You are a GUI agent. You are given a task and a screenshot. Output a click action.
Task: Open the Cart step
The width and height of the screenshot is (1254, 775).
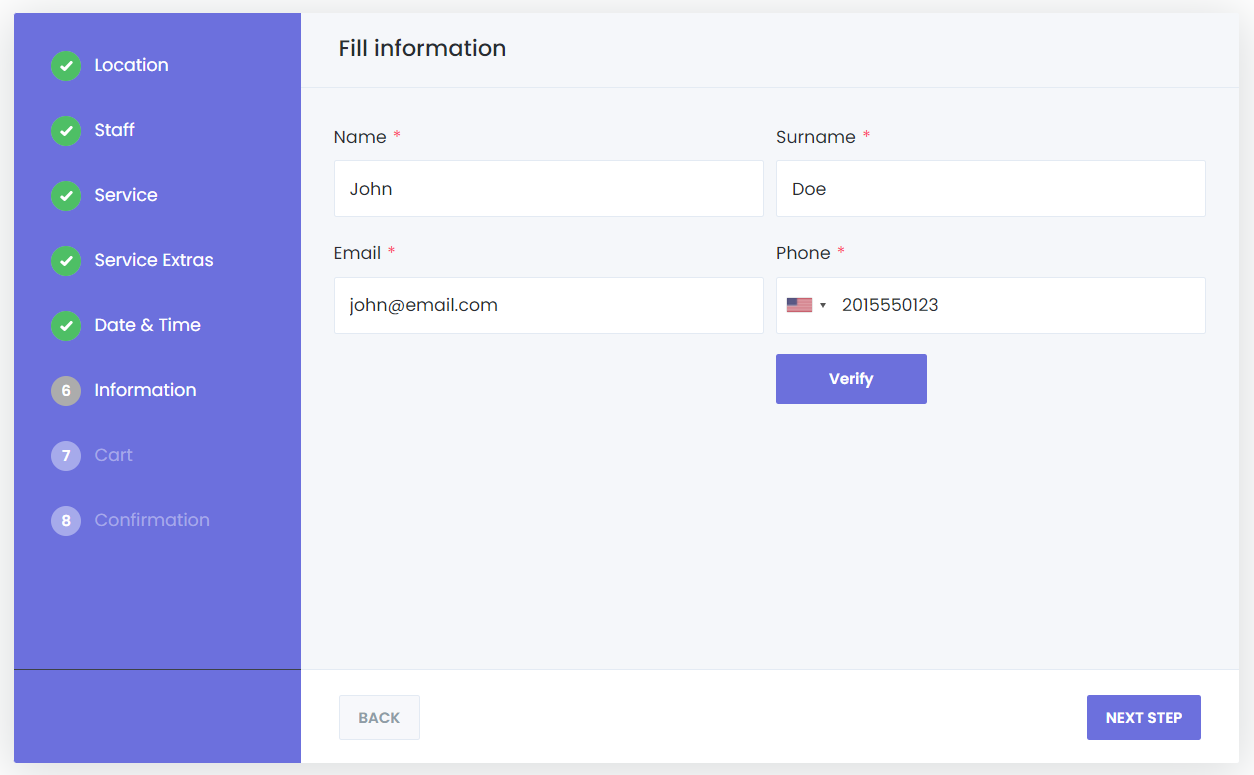[x=113, y=455]
